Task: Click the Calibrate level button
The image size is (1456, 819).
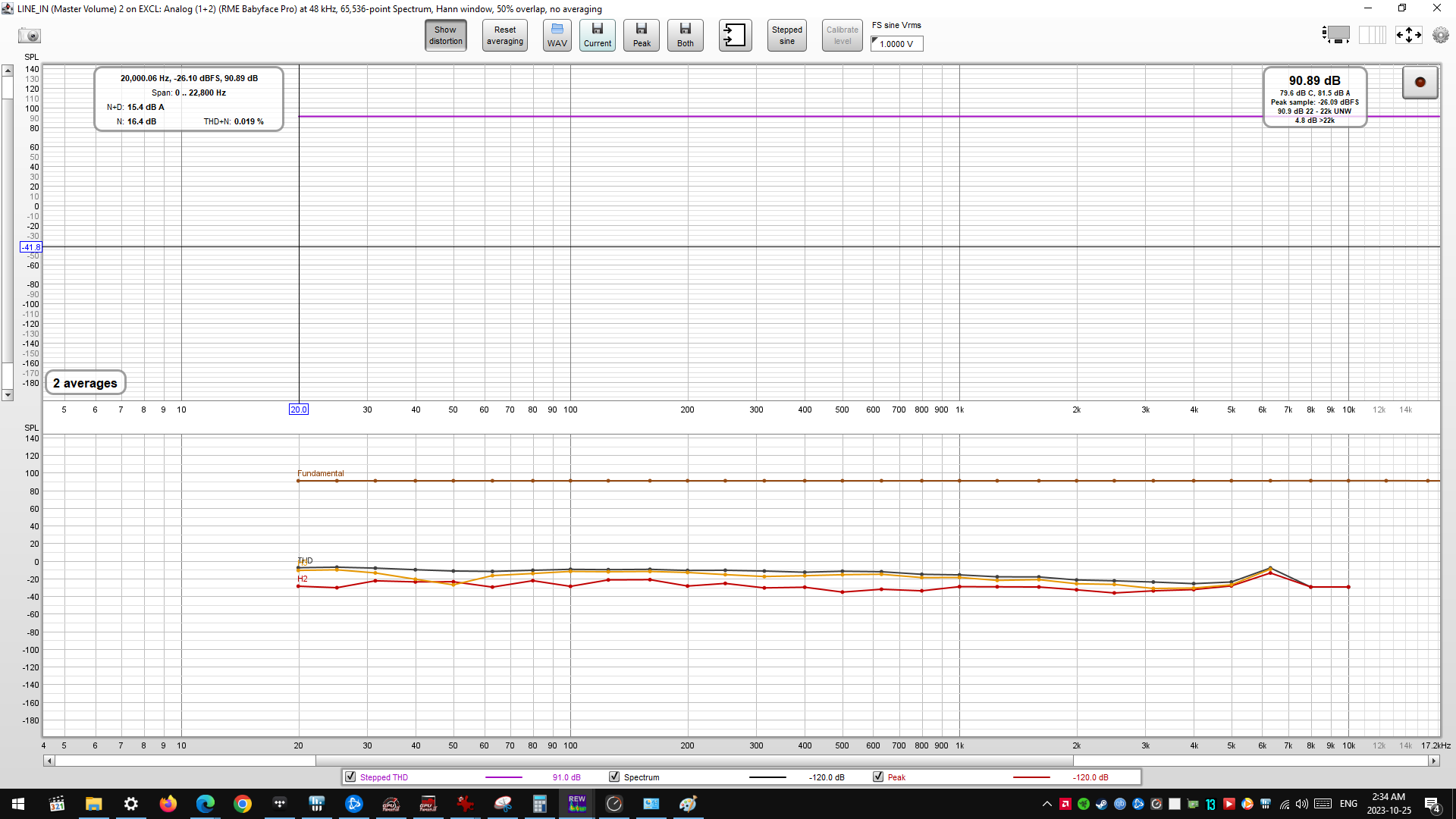Action: pyautogui.click(x=843, y=36)
